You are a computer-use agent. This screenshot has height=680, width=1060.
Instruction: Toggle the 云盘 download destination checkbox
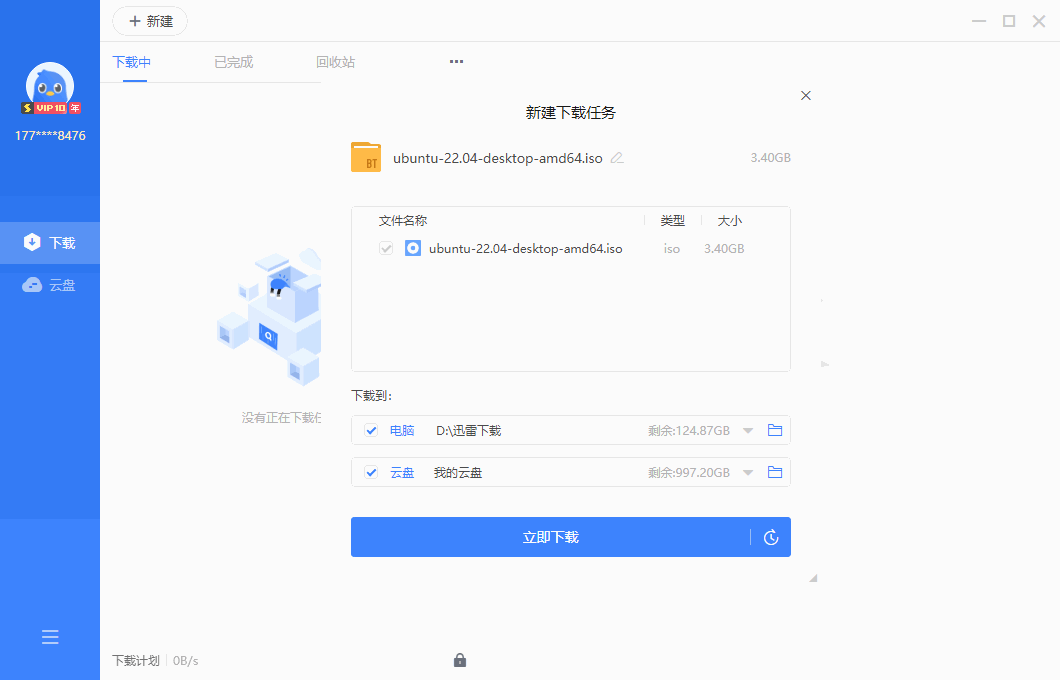371,472
